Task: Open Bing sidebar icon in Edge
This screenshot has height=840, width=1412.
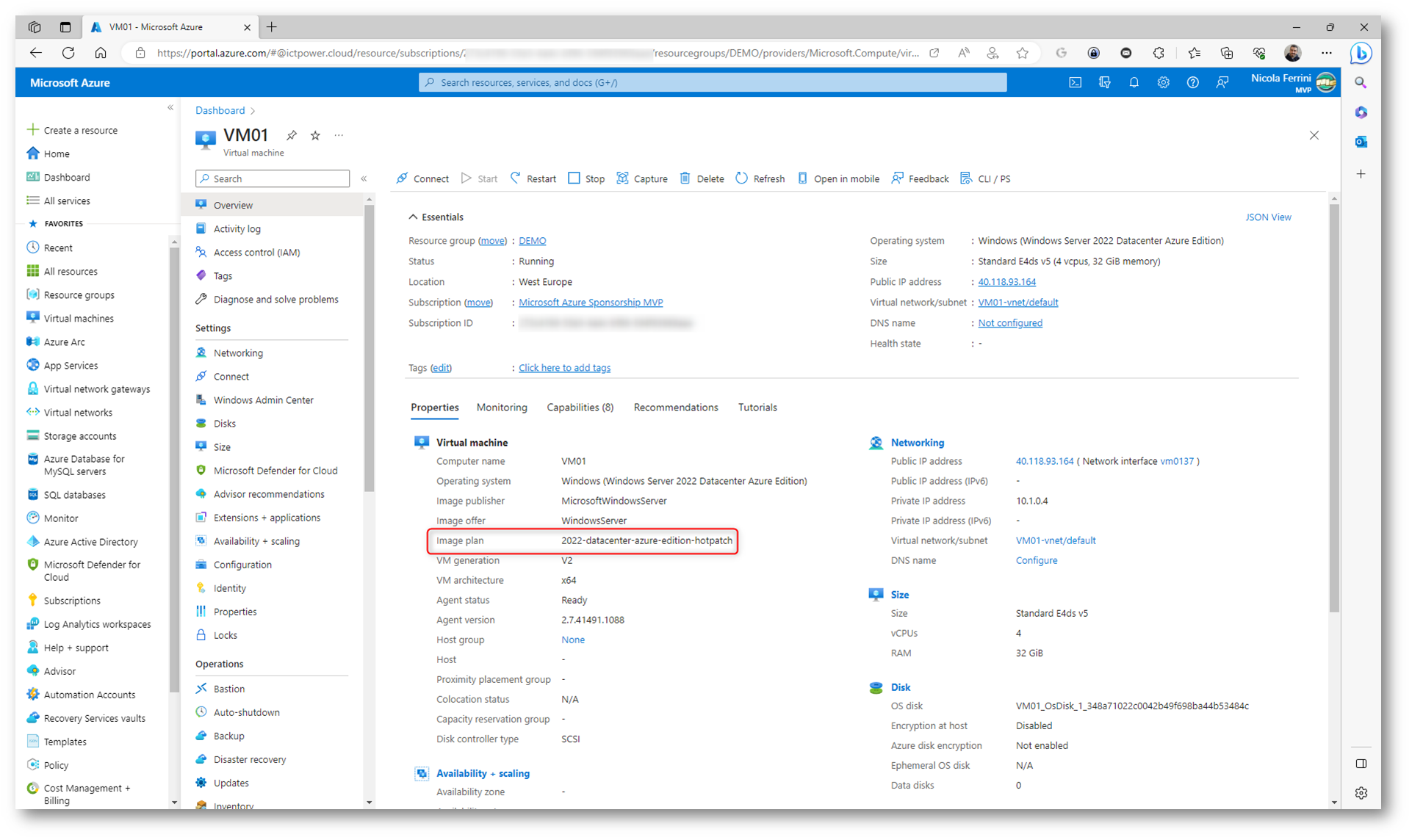Action: [x=1361, y=54]
